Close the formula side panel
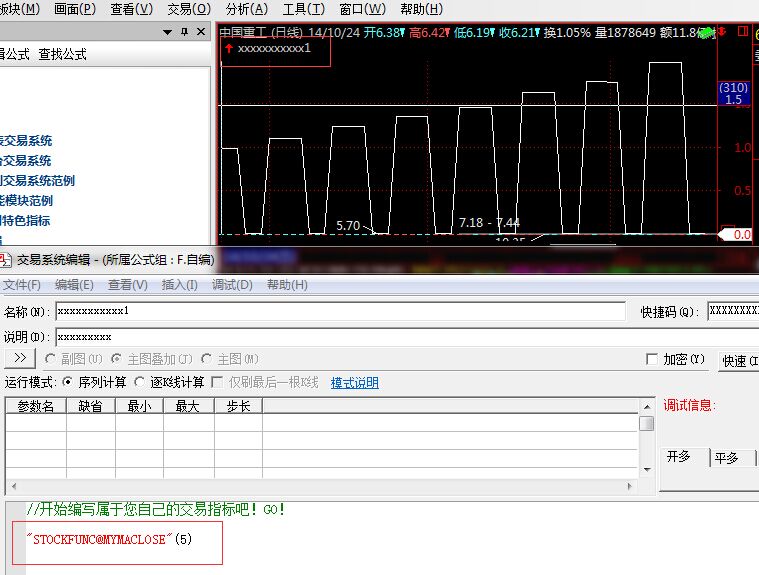759x575 pixels. [x=203, y=33]
